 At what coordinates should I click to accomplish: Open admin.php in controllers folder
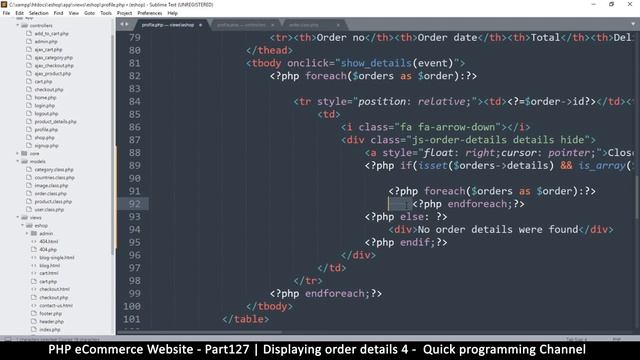click(46, 42)
